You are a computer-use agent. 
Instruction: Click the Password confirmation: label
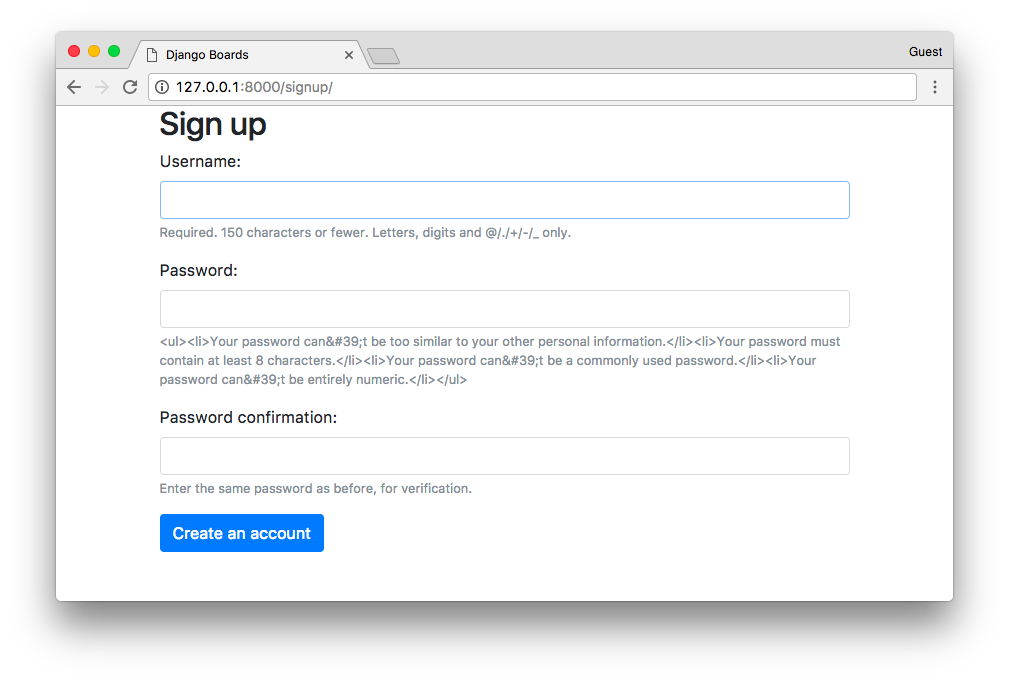pos(248,417)
